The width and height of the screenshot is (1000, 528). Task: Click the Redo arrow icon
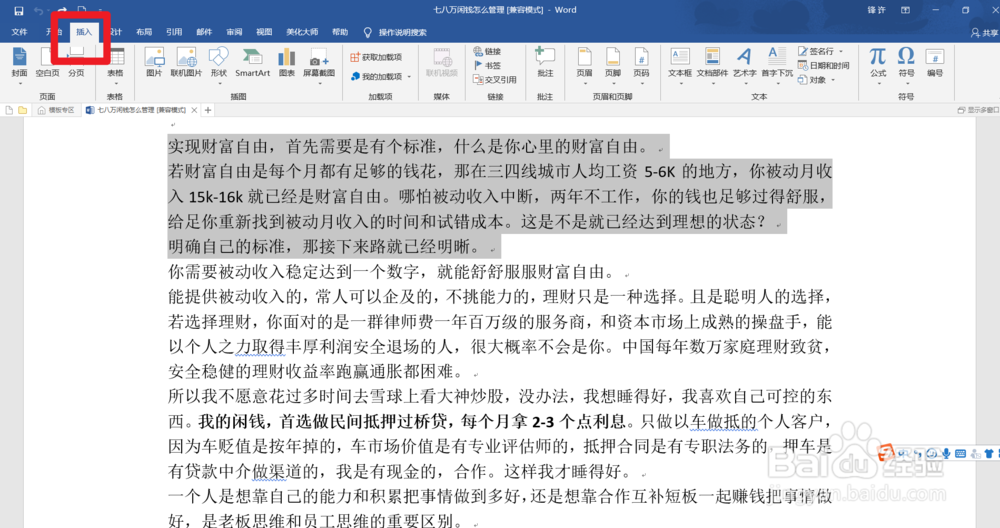pos(62,10)
